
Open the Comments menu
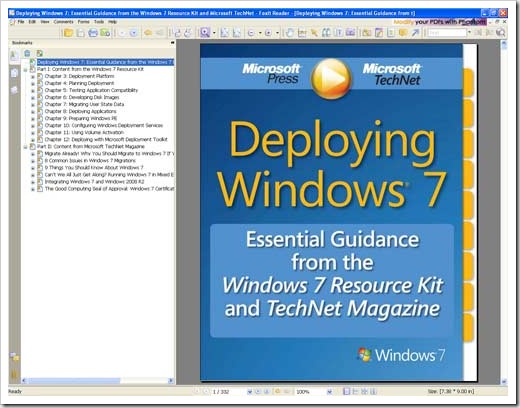63,22
